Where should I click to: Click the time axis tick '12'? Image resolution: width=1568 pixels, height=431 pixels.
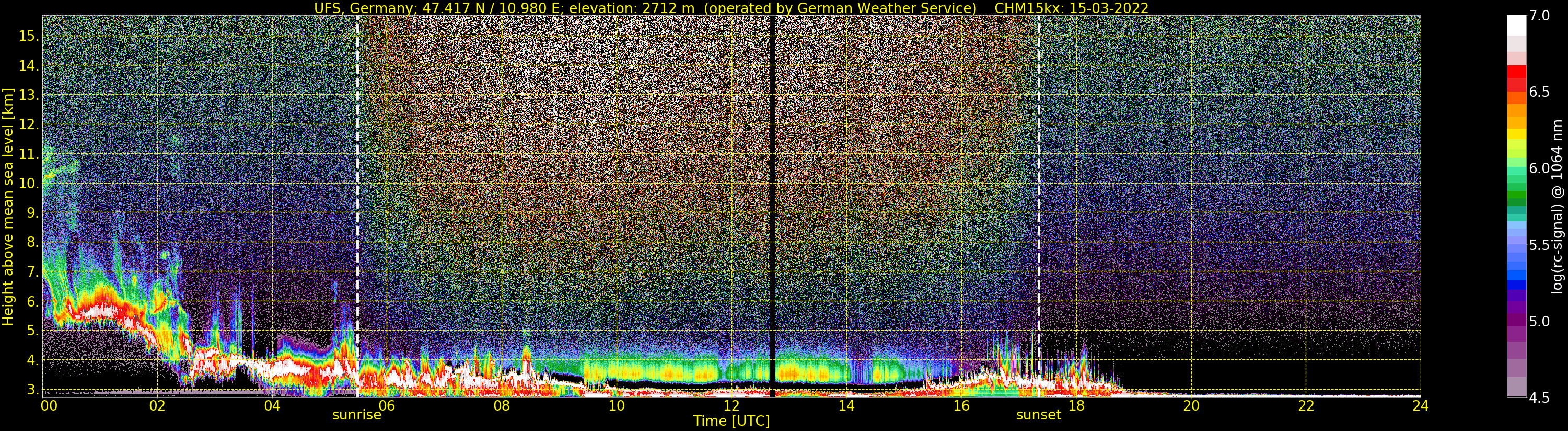pos(731,406)
